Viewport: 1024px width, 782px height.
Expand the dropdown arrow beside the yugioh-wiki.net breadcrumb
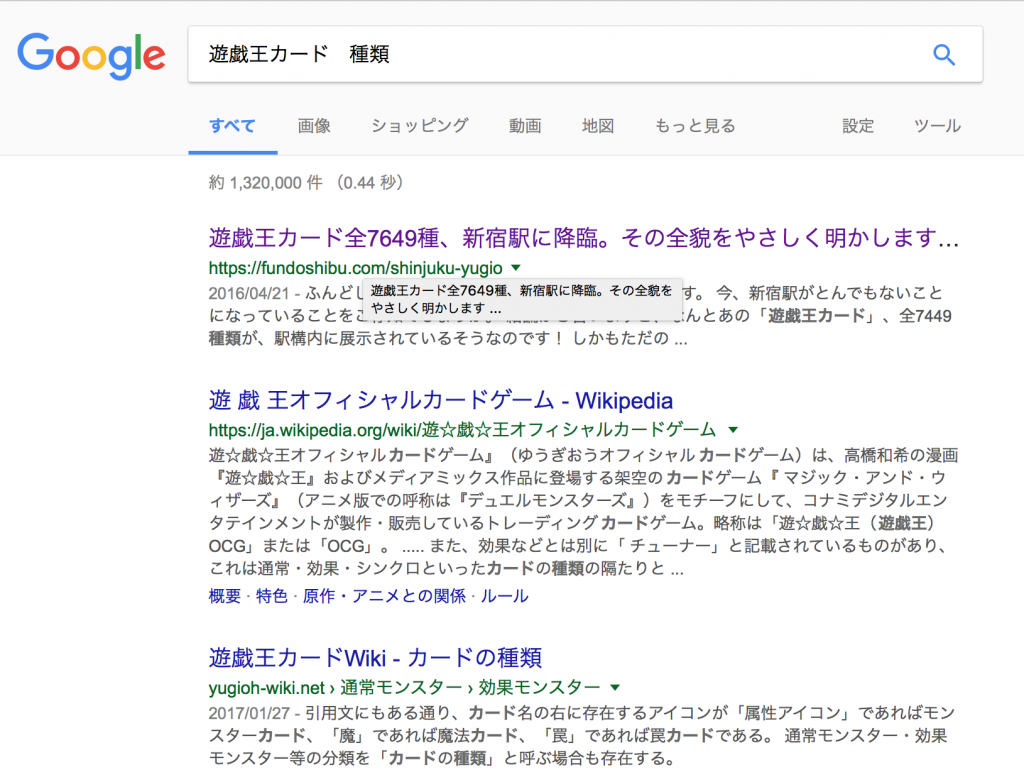615,687
